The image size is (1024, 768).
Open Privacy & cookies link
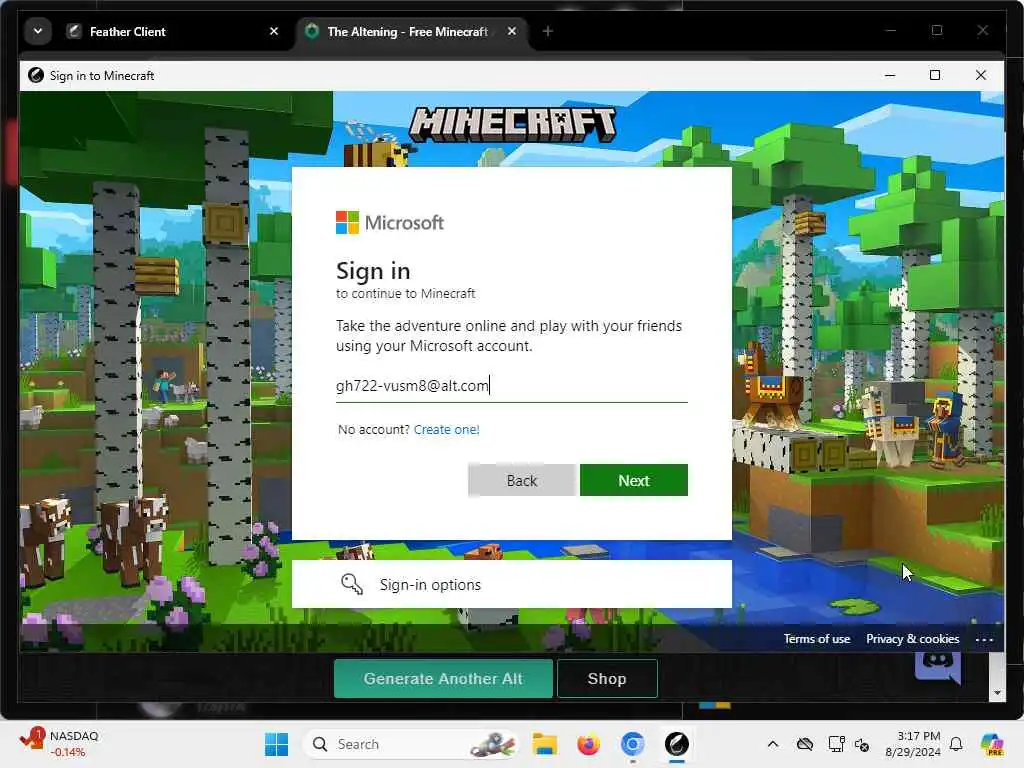click(912, 639)
